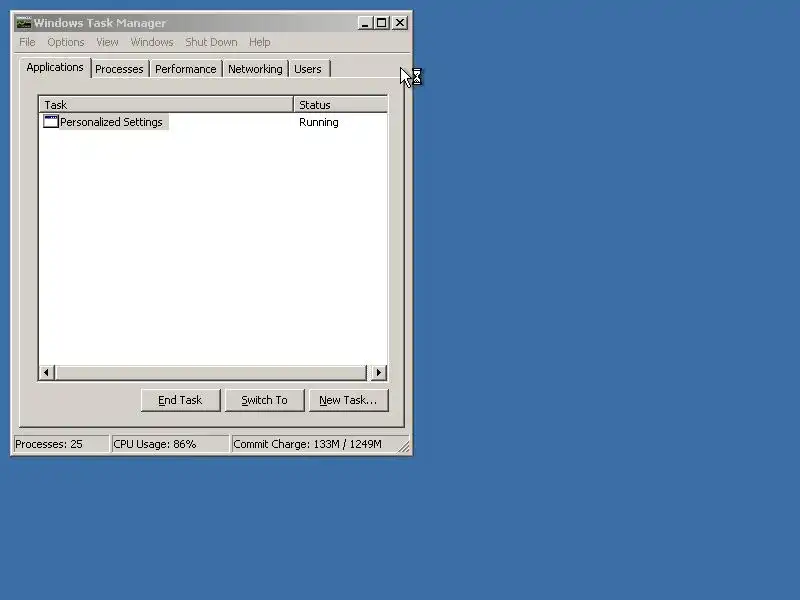Click the right arrow of horizontal scrollbar

coord(379,372)
